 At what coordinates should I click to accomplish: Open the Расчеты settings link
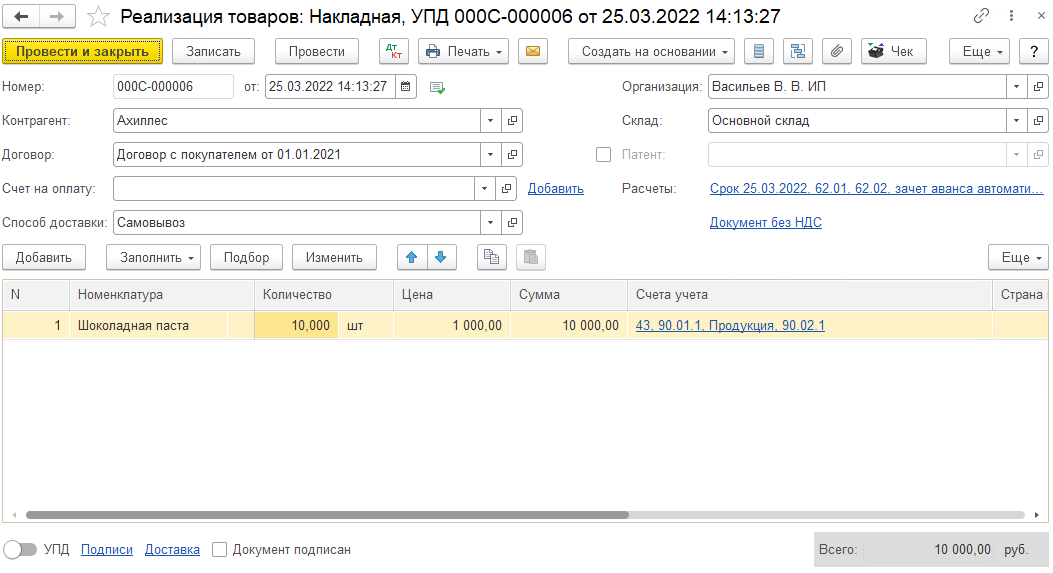(x=876, y=189)
